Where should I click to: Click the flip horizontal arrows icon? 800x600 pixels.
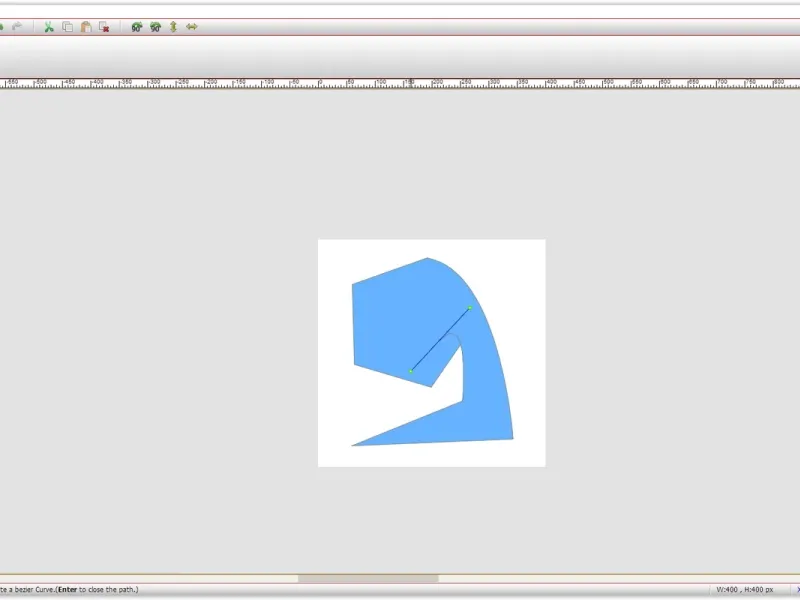coord(192,27)
